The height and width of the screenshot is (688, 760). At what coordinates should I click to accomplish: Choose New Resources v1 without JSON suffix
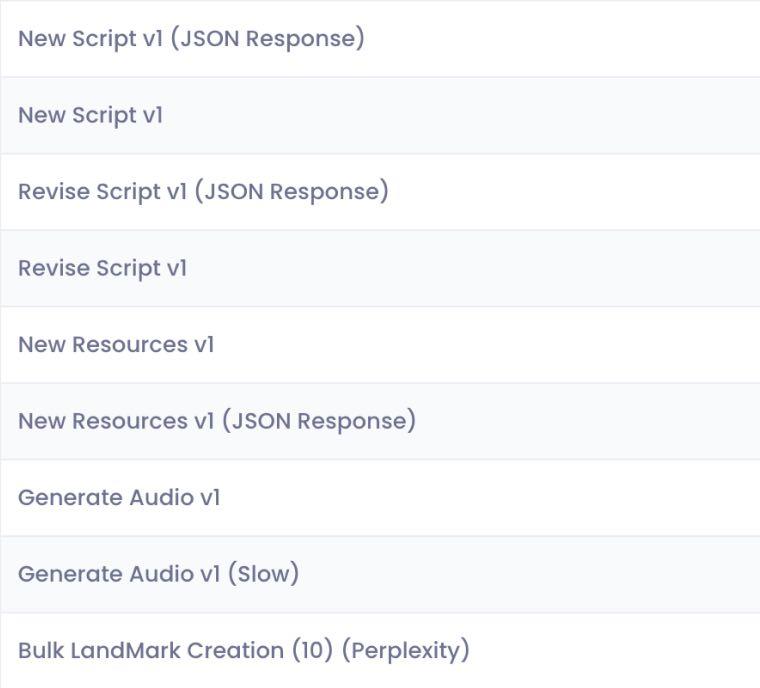coord(116,344)
